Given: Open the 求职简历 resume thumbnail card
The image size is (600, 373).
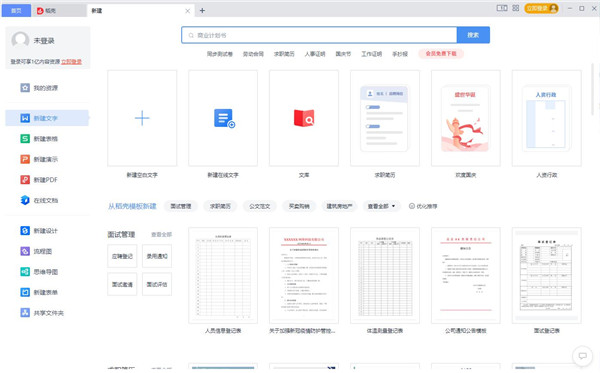Looking at the screenshot, I should (x=385, y=118).
